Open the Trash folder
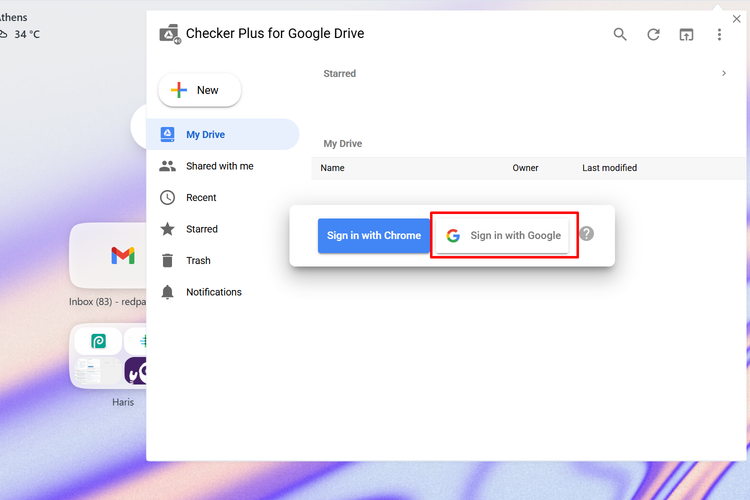The image size is (750, 500). (x=223, y=261)
